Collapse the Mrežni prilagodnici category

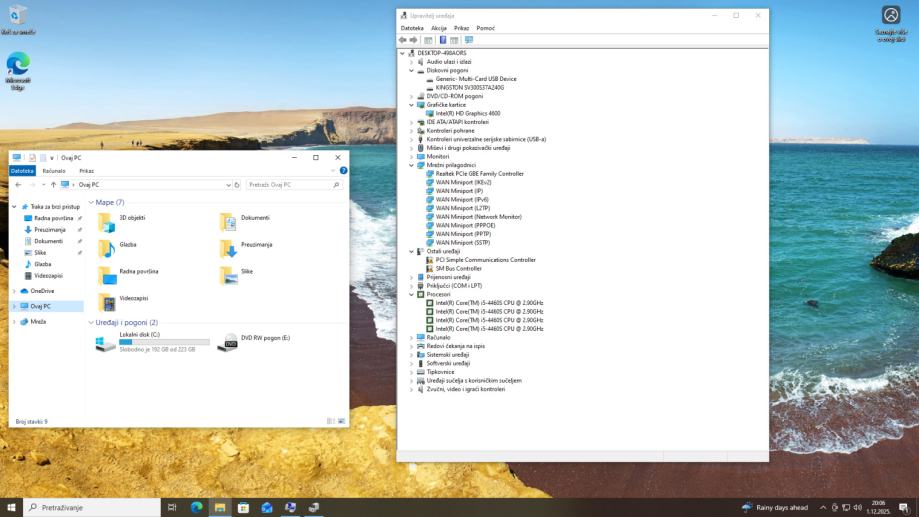[x=411, y=165]
